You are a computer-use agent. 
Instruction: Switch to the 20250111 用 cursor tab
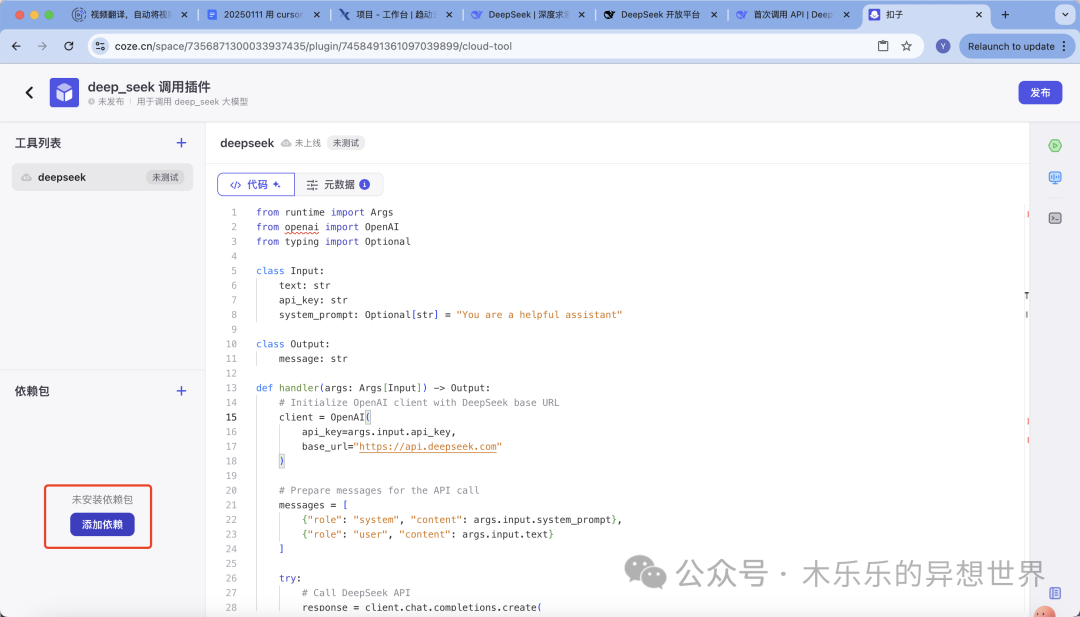pos(263,14)
